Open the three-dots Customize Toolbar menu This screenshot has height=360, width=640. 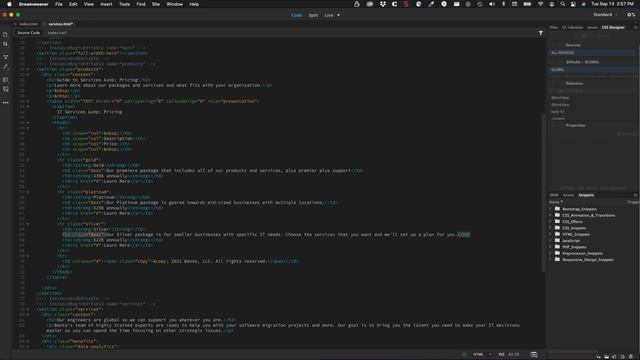click(x=5, y=102)
